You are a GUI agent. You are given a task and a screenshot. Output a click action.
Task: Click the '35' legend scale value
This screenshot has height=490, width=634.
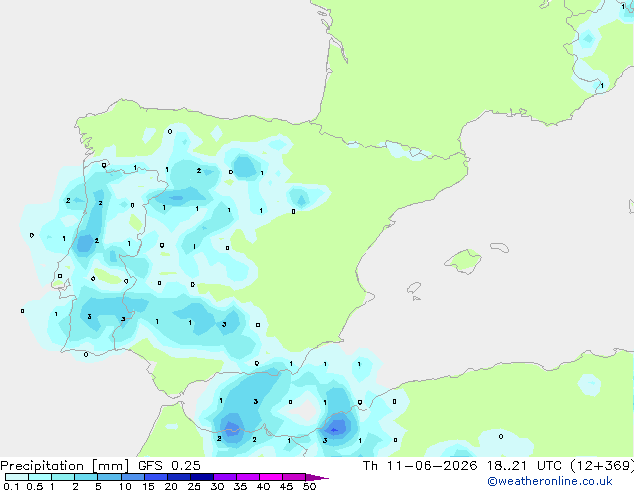tap(240, 486)
